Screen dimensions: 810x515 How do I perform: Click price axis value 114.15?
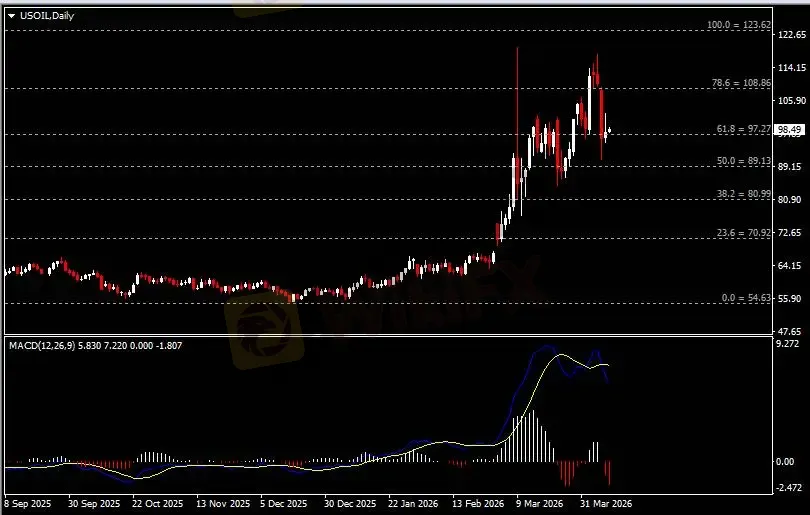point(791,67)
